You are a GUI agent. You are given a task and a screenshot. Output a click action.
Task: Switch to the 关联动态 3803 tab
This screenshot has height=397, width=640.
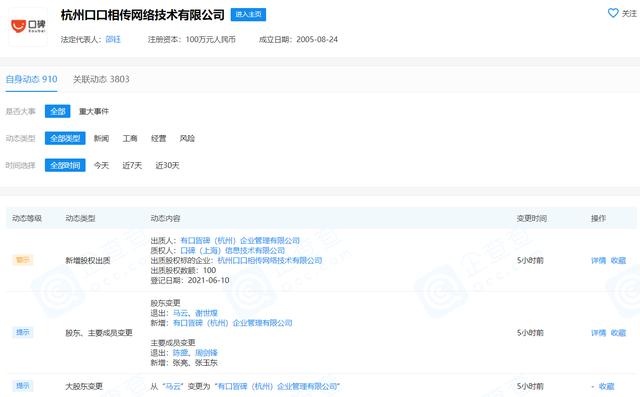tap(101, 79)
